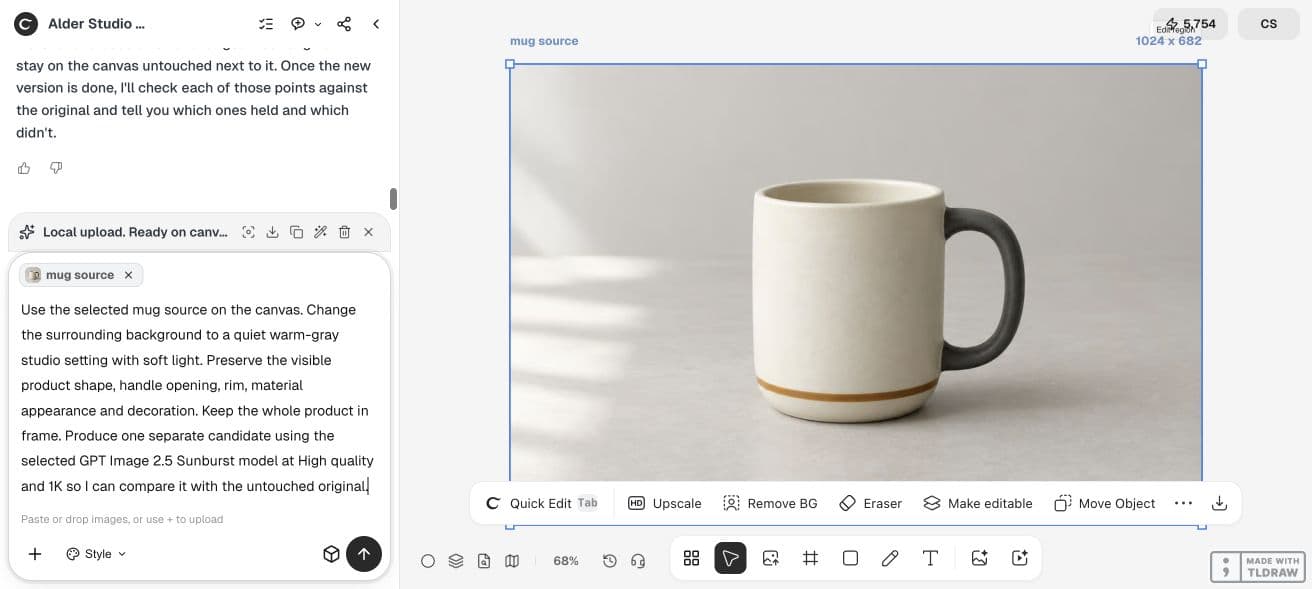Image resolution: width=1312 pixels, height=589 pixels.
Task: Click the magic wand edit icon
Action: [320, 232]
